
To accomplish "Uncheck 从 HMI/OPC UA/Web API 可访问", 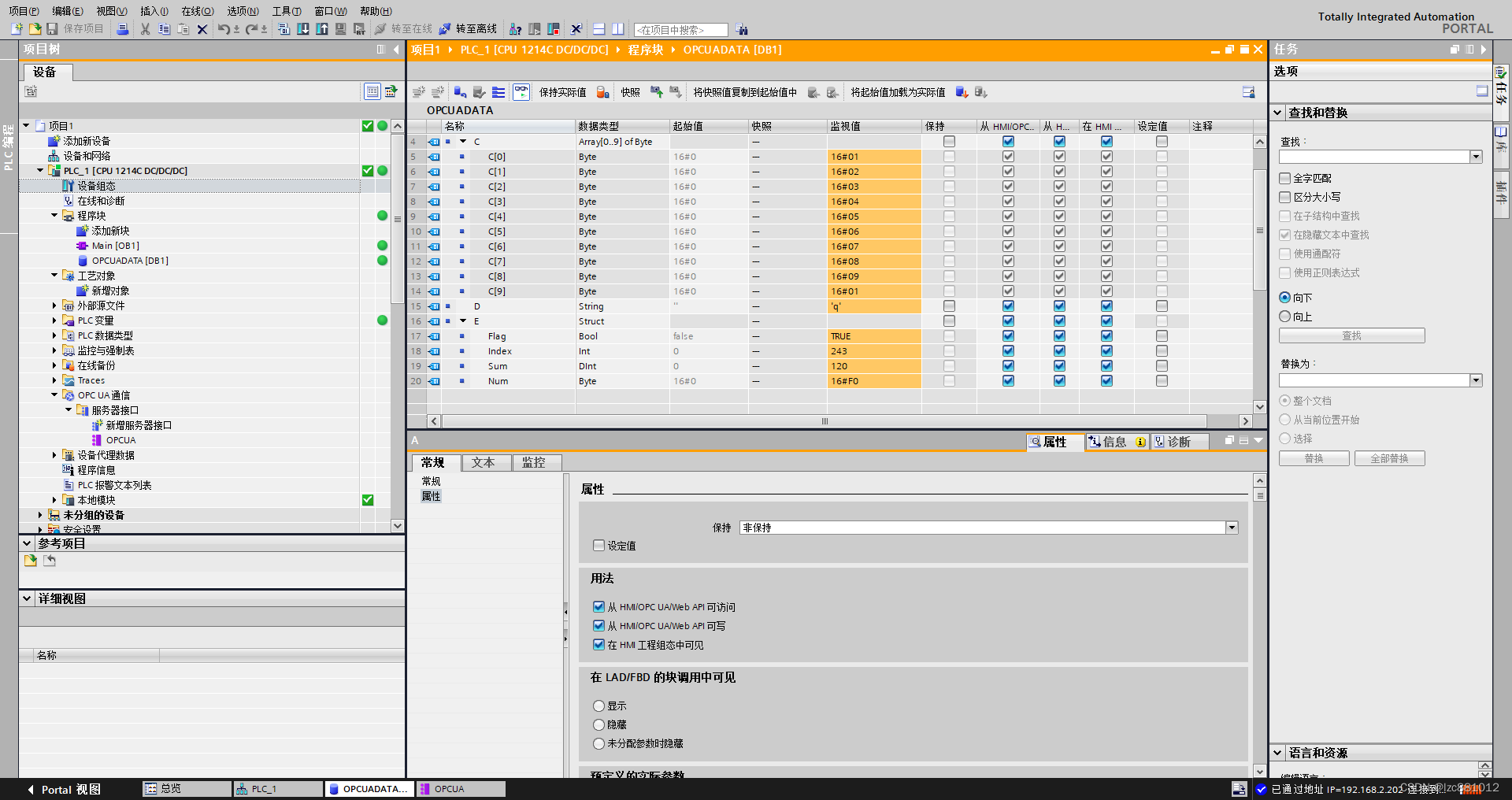I will coord(598,607).
